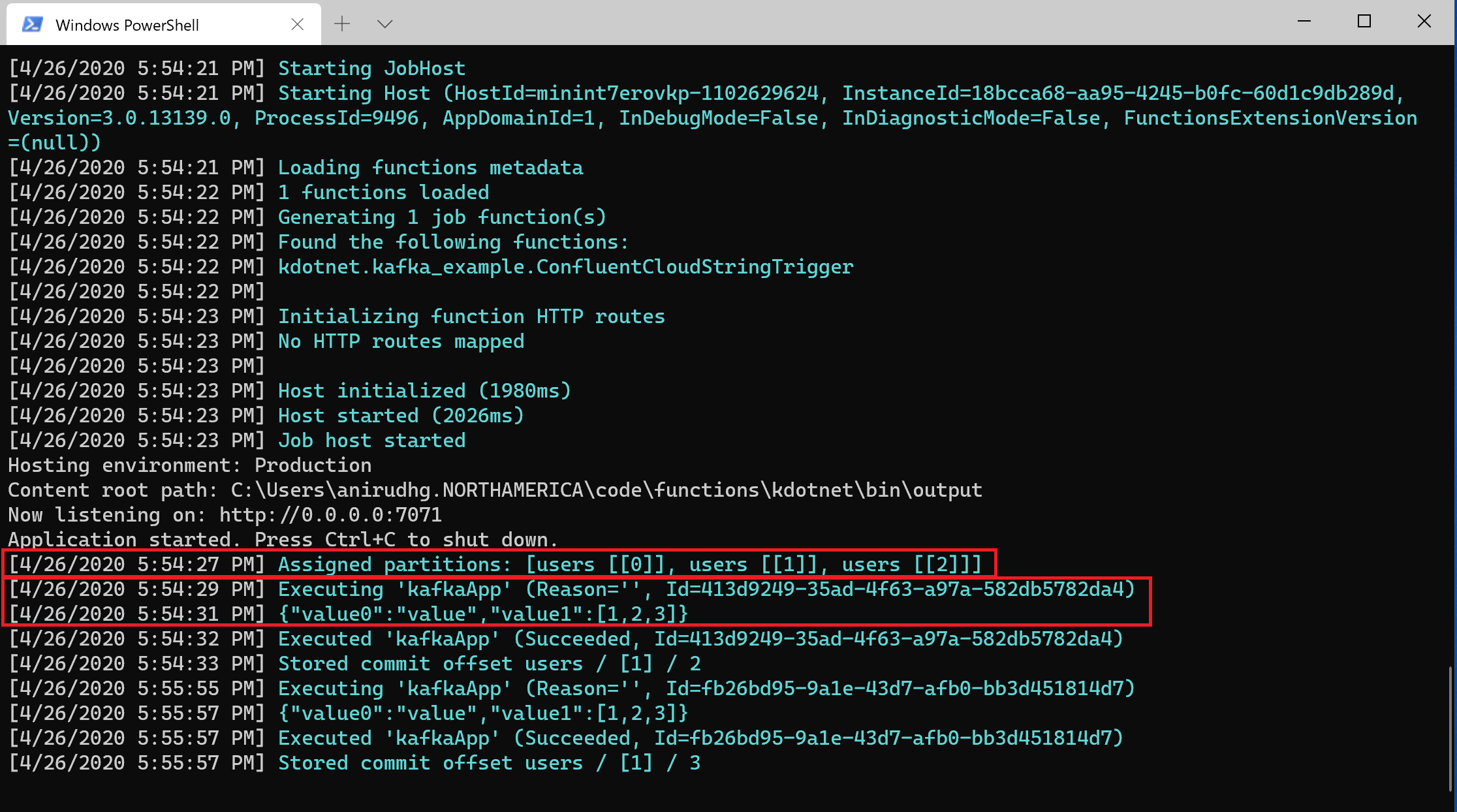The image size is (1457, 812).
Task: Click the ConfluentCloudStringTrigger function name
Action: [x=565, y=266]
